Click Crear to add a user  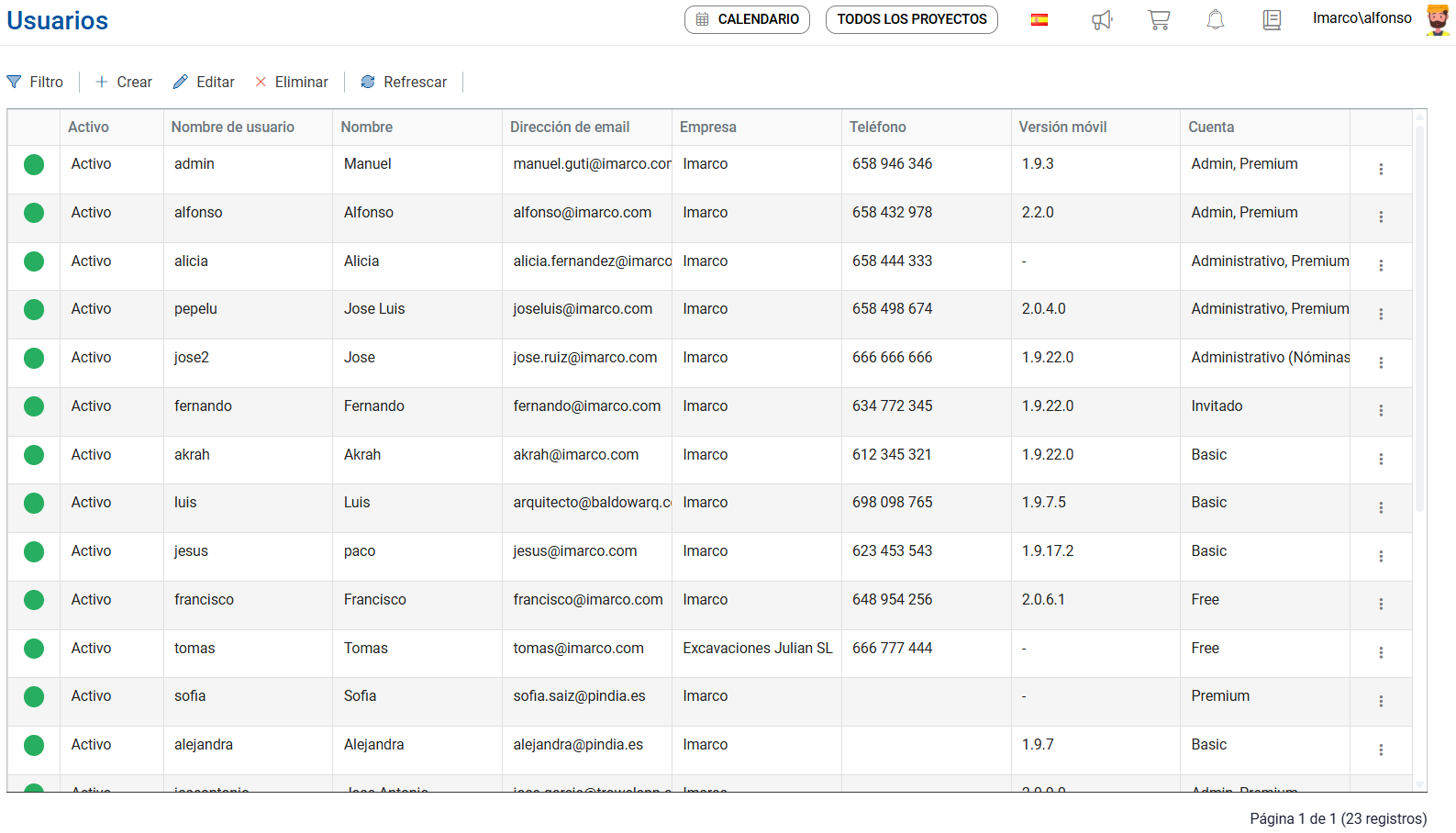[124, 82]
